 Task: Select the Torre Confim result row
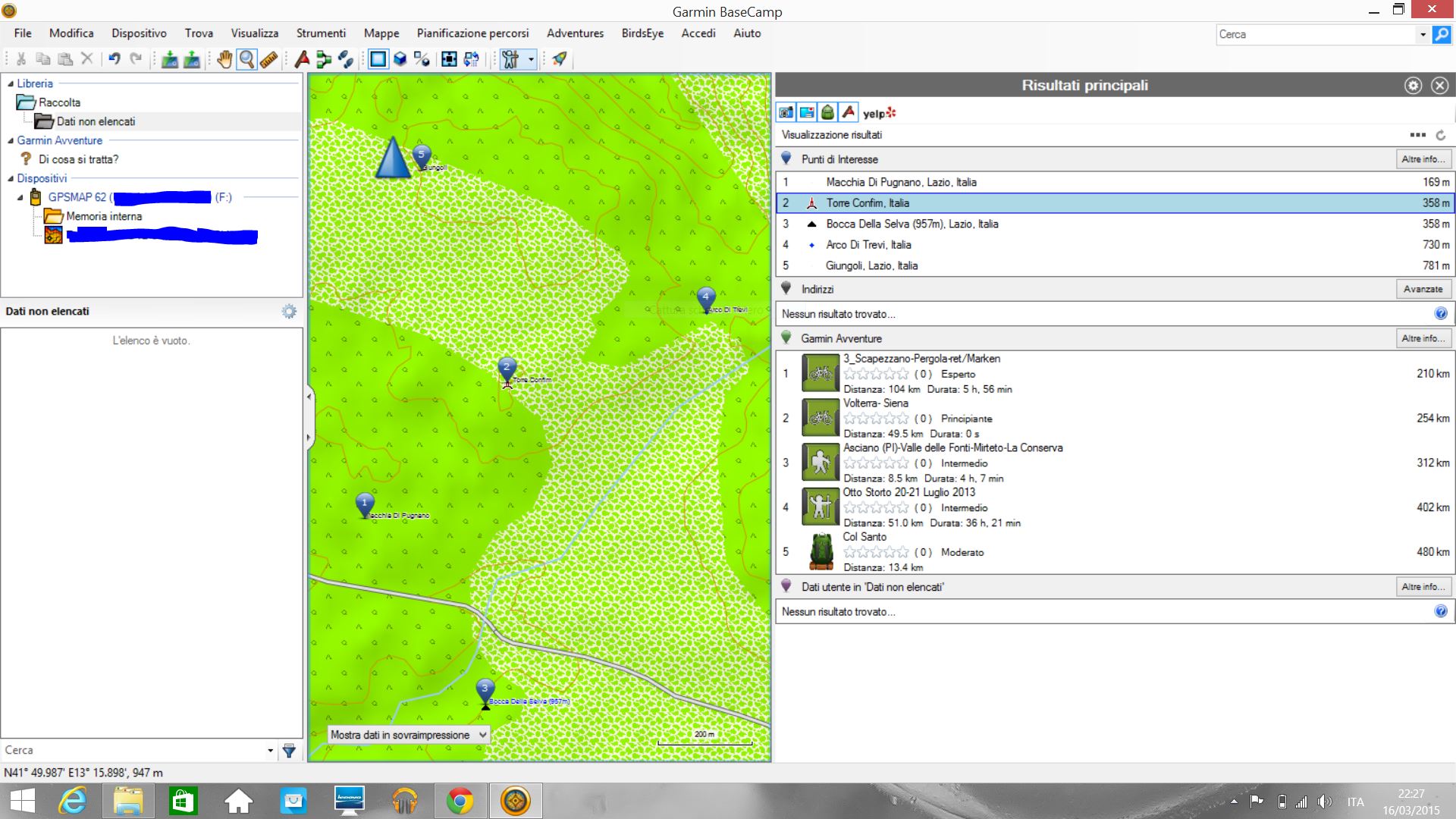pos(1115,203)
